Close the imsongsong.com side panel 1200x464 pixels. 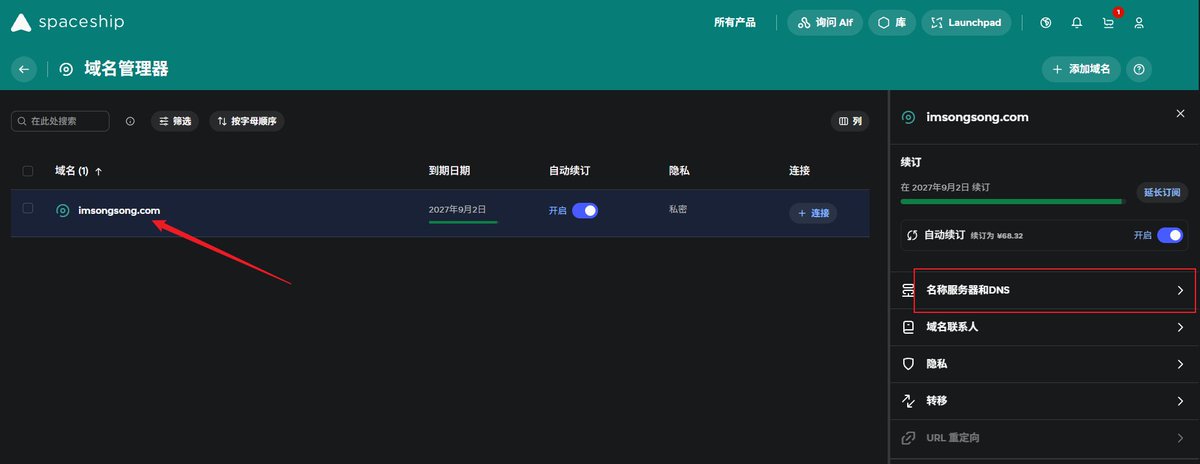coord(1180,115)
